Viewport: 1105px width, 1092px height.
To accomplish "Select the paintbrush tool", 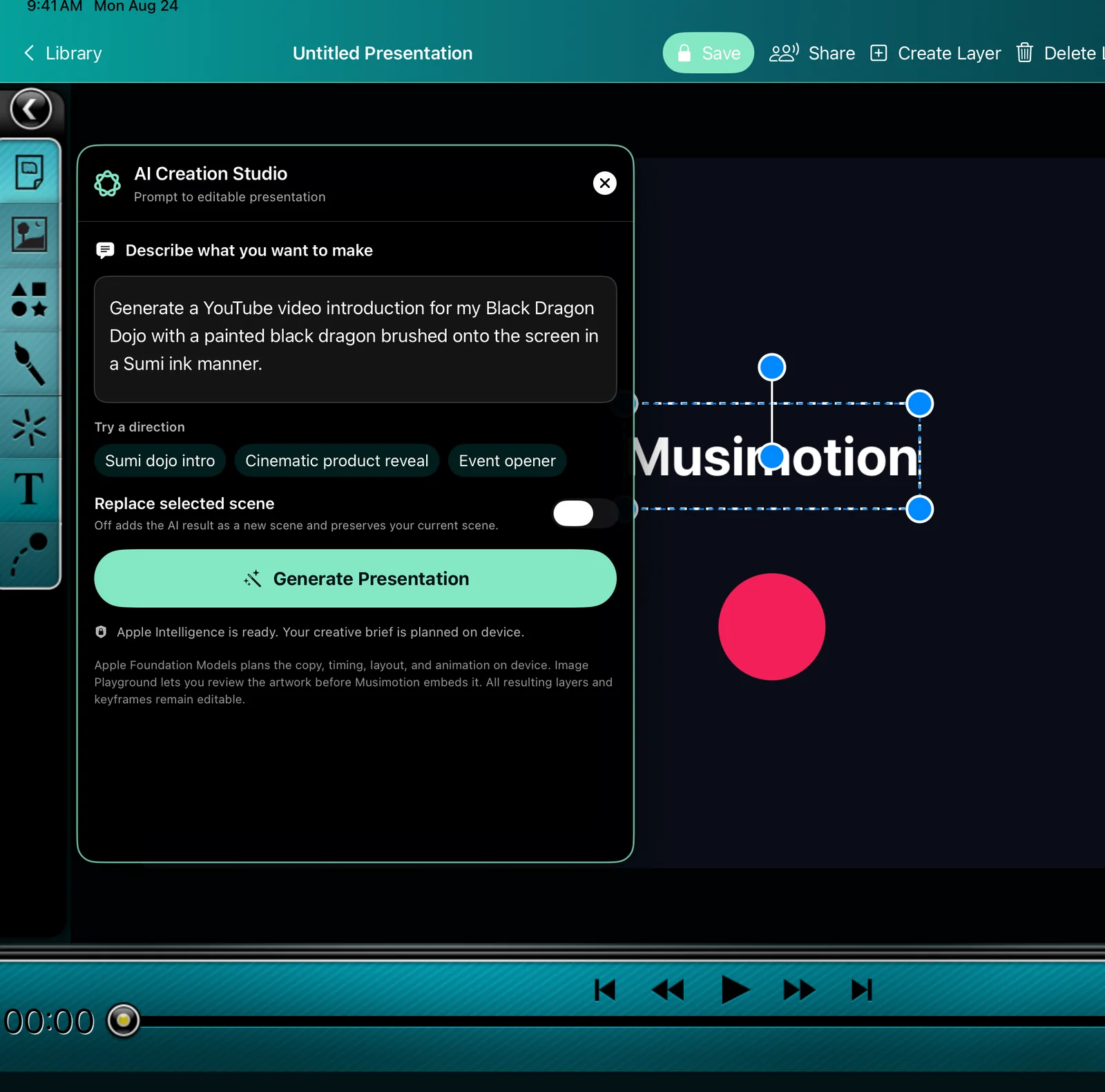I will 30,363.
